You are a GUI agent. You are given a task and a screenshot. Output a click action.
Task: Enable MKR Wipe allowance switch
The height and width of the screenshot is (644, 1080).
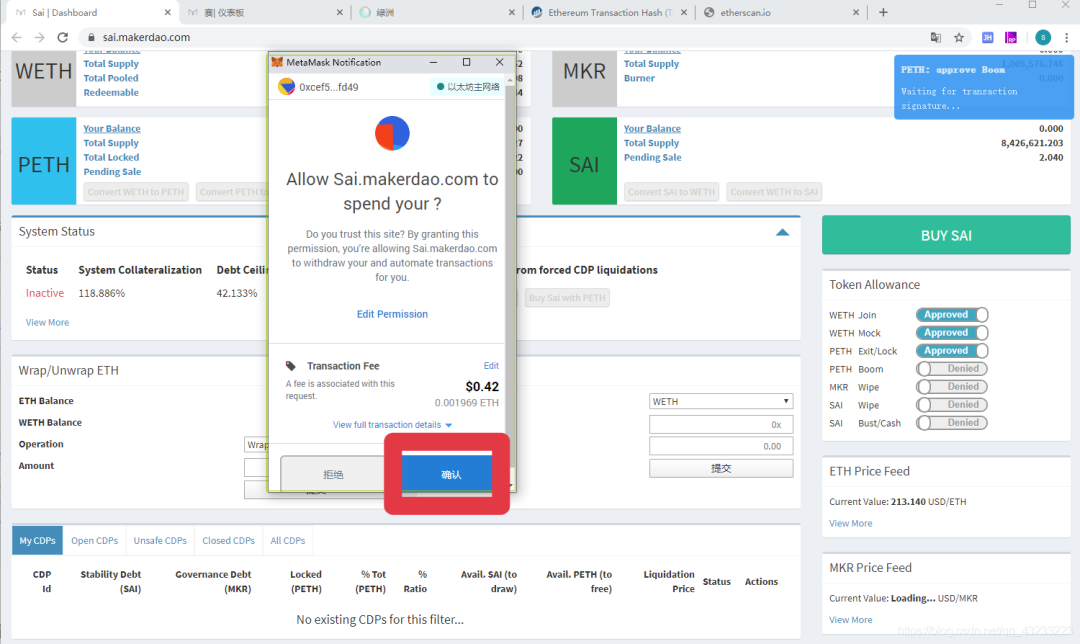(x=952, y=386)
